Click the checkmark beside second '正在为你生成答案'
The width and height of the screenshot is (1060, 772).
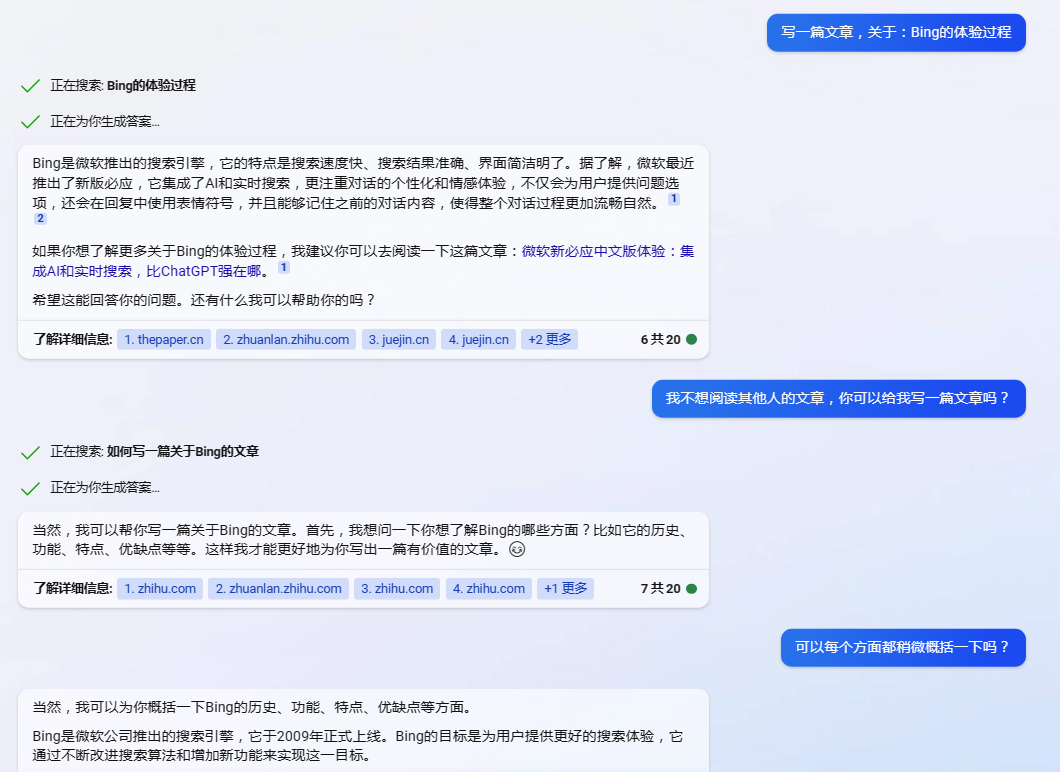coord(30,488)
